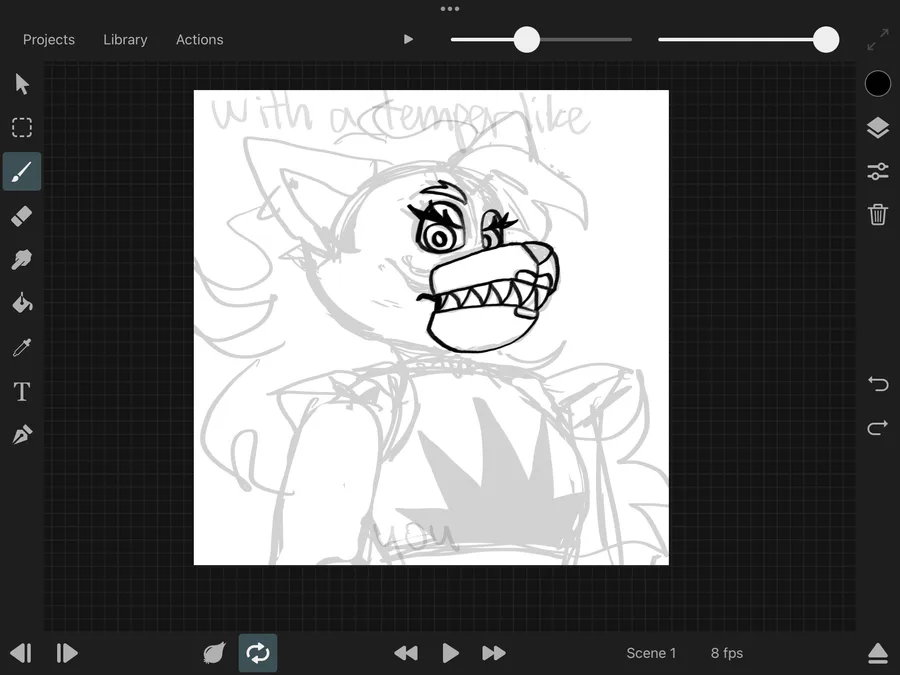Activate the Text tool
The height and width of the screenshot is (675, 900).
22,391
